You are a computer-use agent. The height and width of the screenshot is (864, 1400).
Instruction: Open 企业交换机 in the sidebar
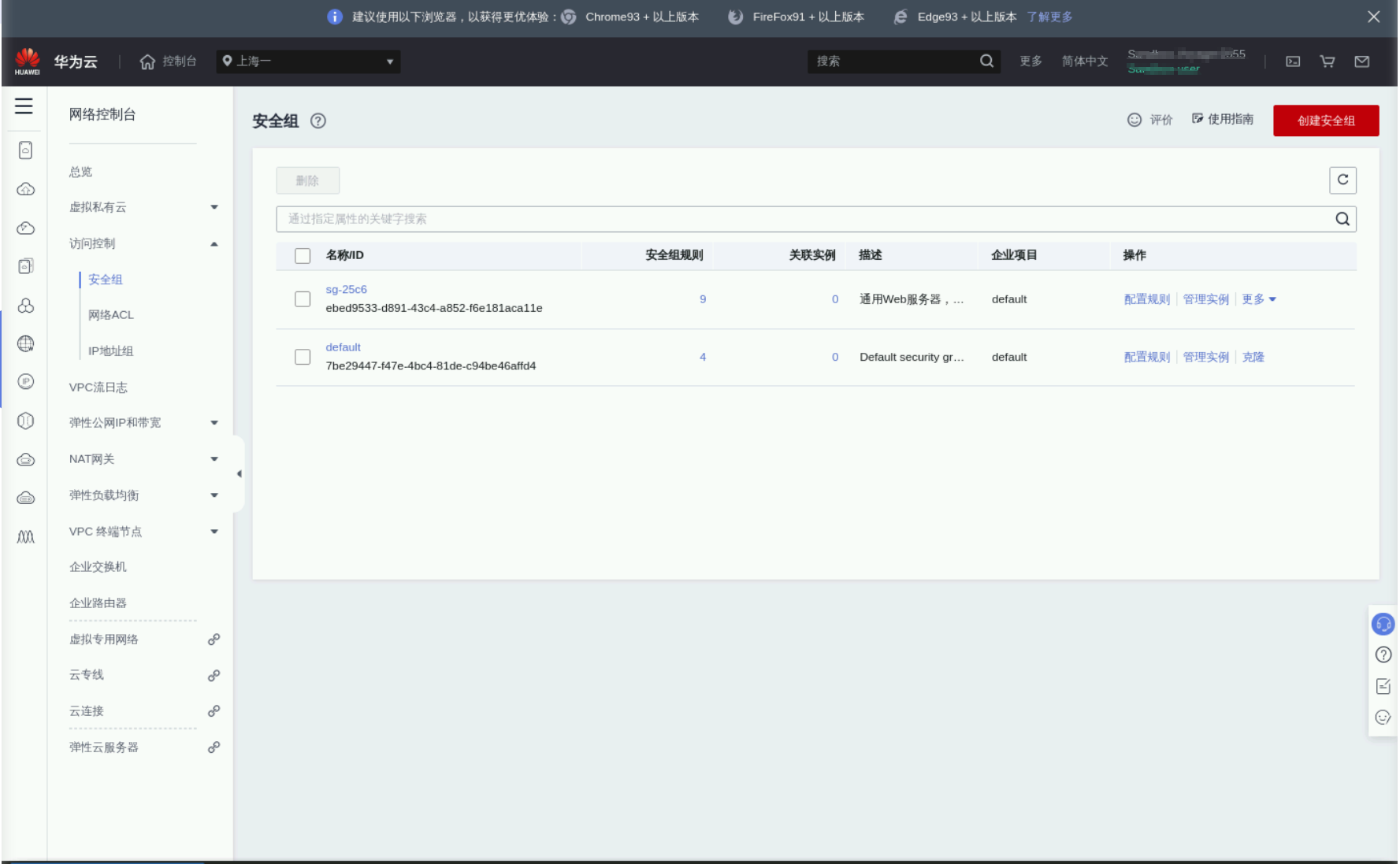(98, 567)
